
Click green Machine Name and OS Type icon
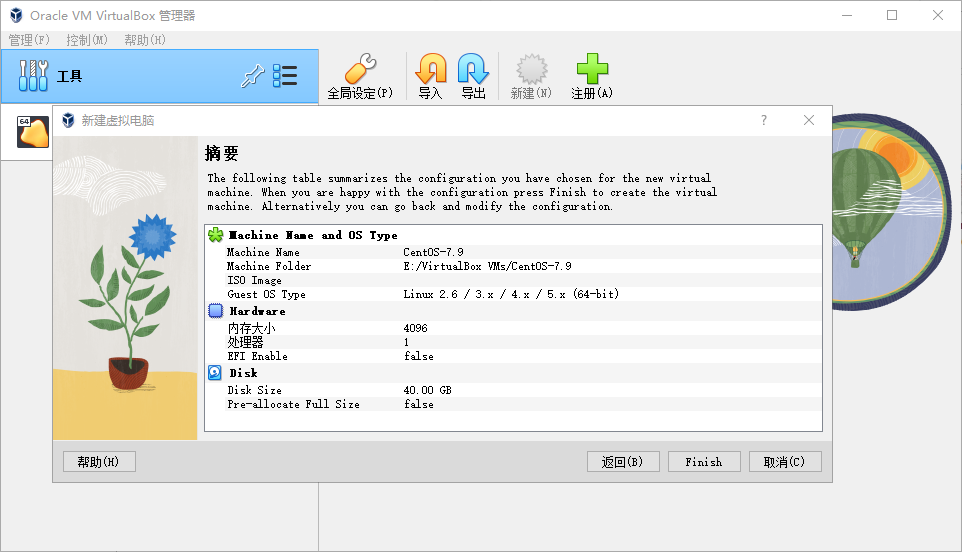pyautogui.click(x=215, y=235)
